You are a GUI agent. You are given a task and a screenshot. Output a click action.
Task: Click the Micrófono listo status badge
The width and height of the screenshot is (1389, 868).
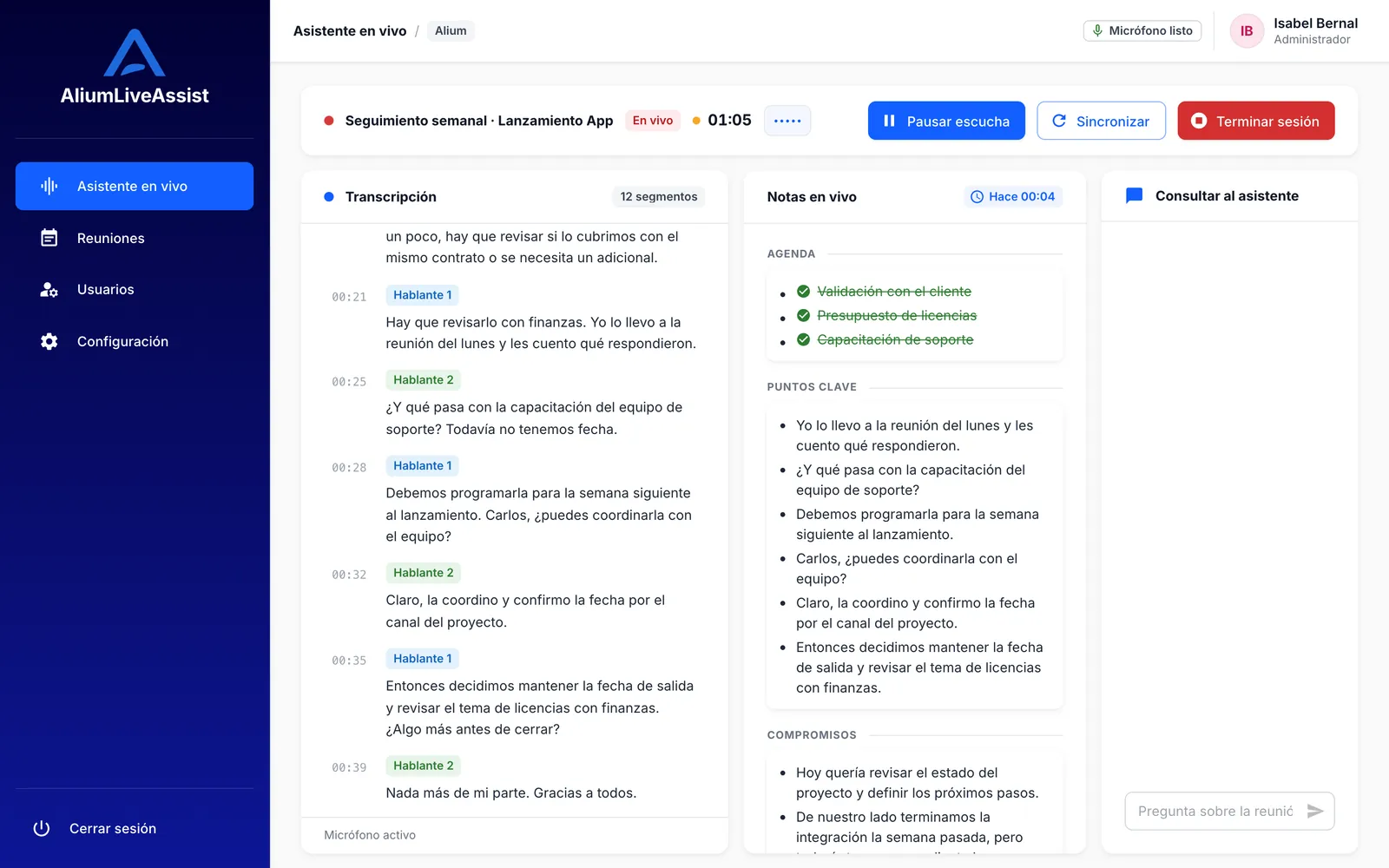[1142, 30]
